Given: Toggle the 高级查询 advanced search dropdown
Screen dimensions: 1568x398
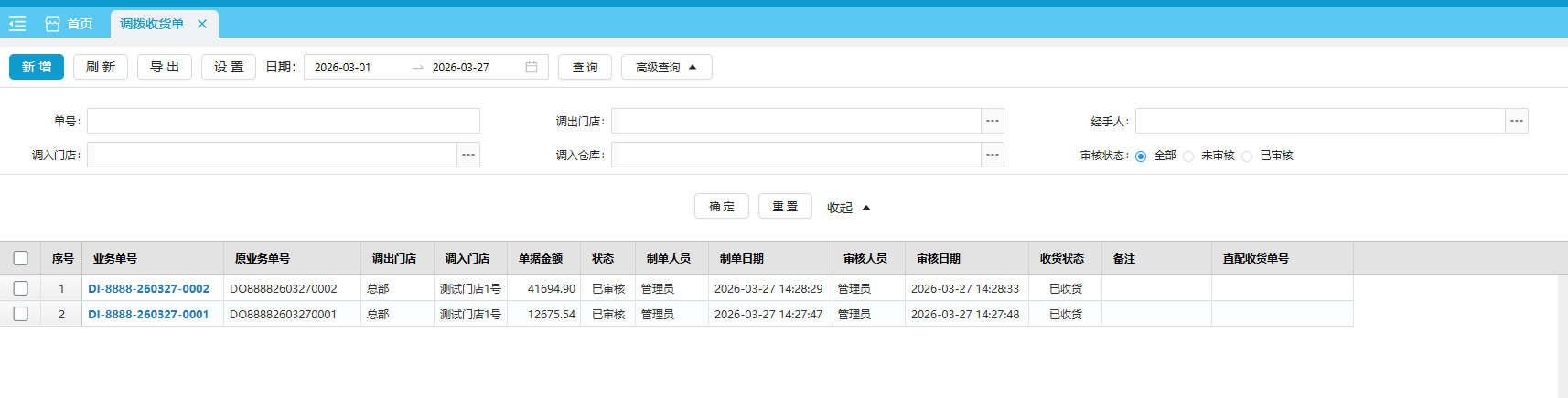Looking at the screenshot, I should coord(666,67).
